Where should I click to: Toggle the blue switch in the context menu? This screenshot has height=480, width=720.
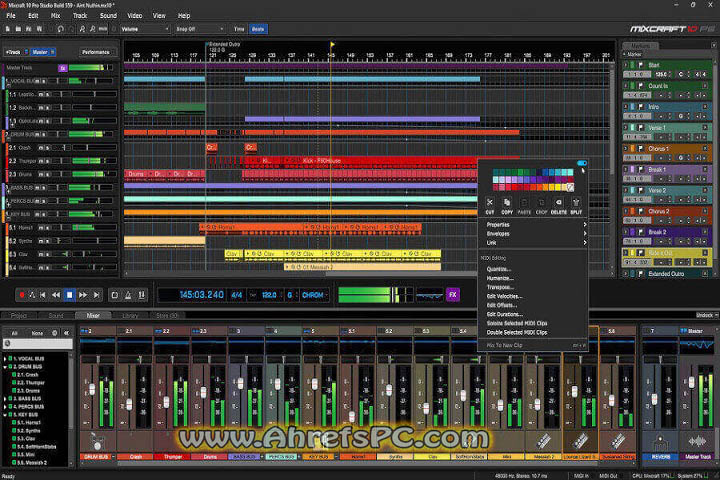click(582, 163)
